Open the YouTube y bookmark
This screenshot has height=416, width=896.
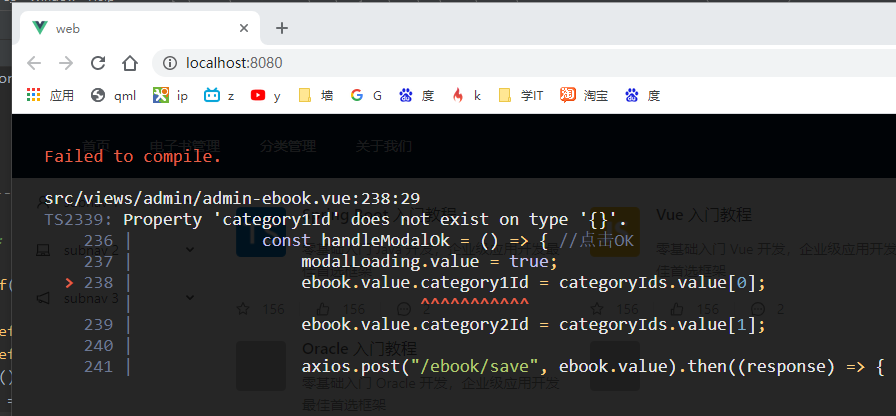pyautogui.click(x=266, y=95)
